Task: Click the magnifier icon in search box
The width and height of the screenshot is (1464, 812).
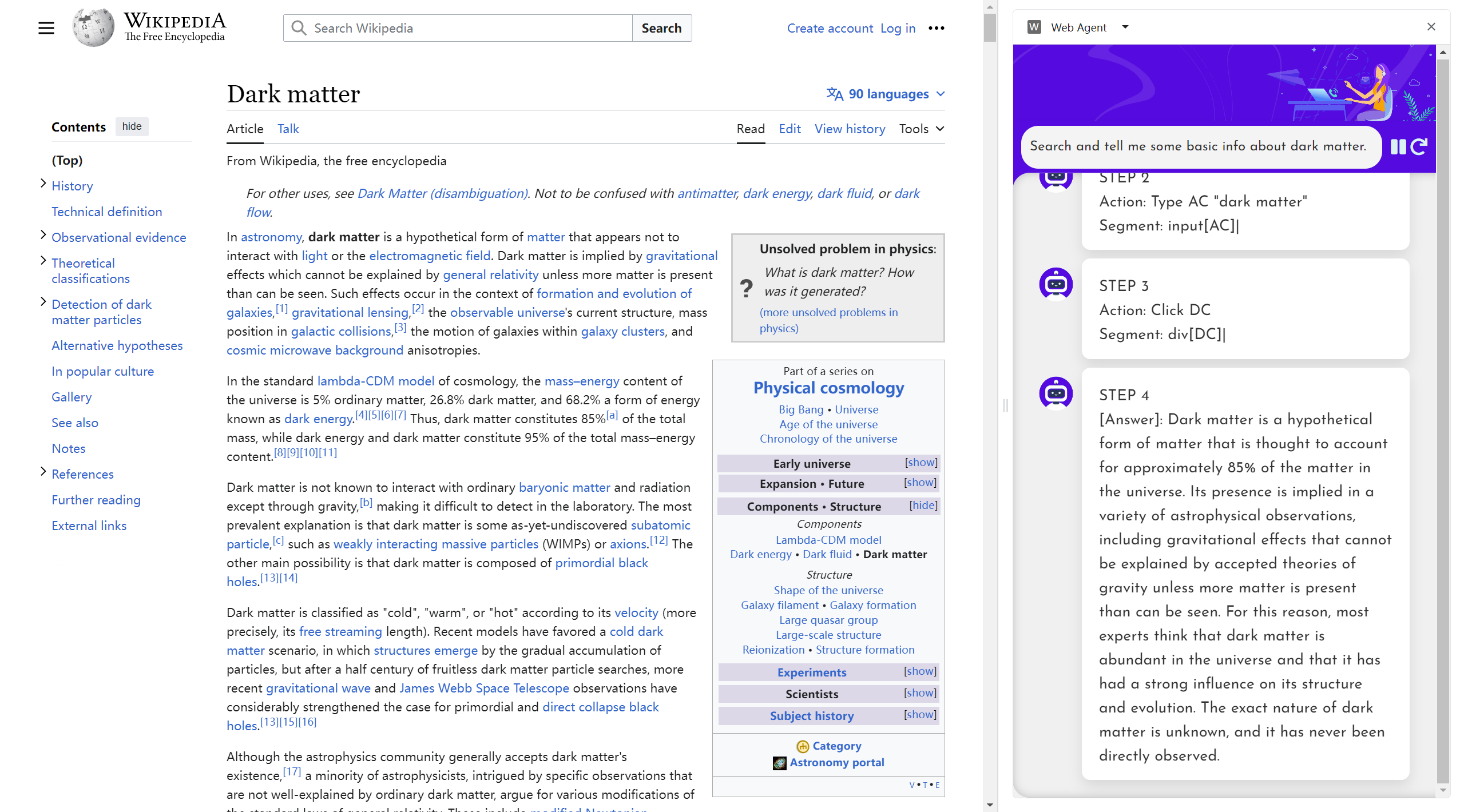Action: tap(299, 28)
